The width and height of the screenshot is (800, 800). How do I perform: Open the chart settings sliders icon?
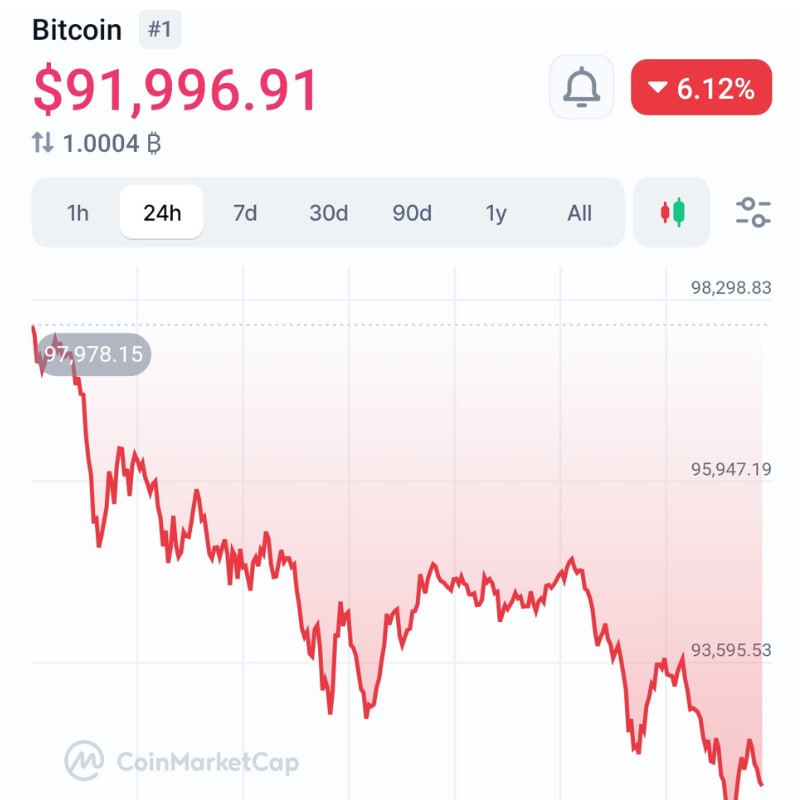pos(753,212)
